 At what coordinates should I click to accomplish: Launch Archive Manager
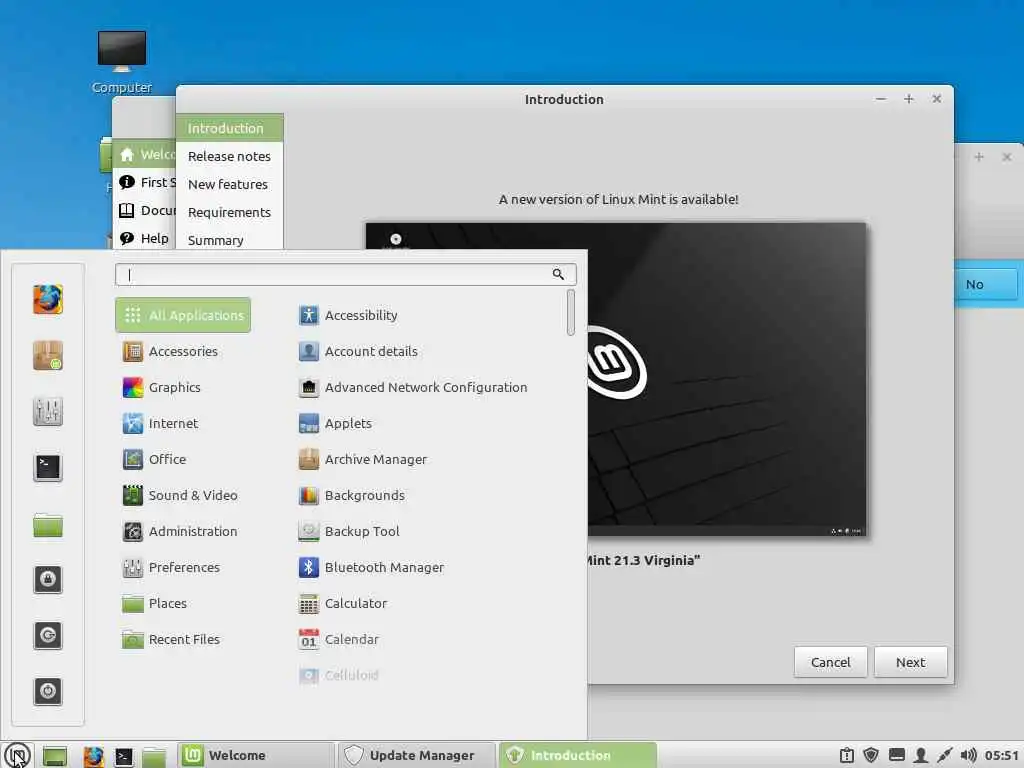coord(362,459)
